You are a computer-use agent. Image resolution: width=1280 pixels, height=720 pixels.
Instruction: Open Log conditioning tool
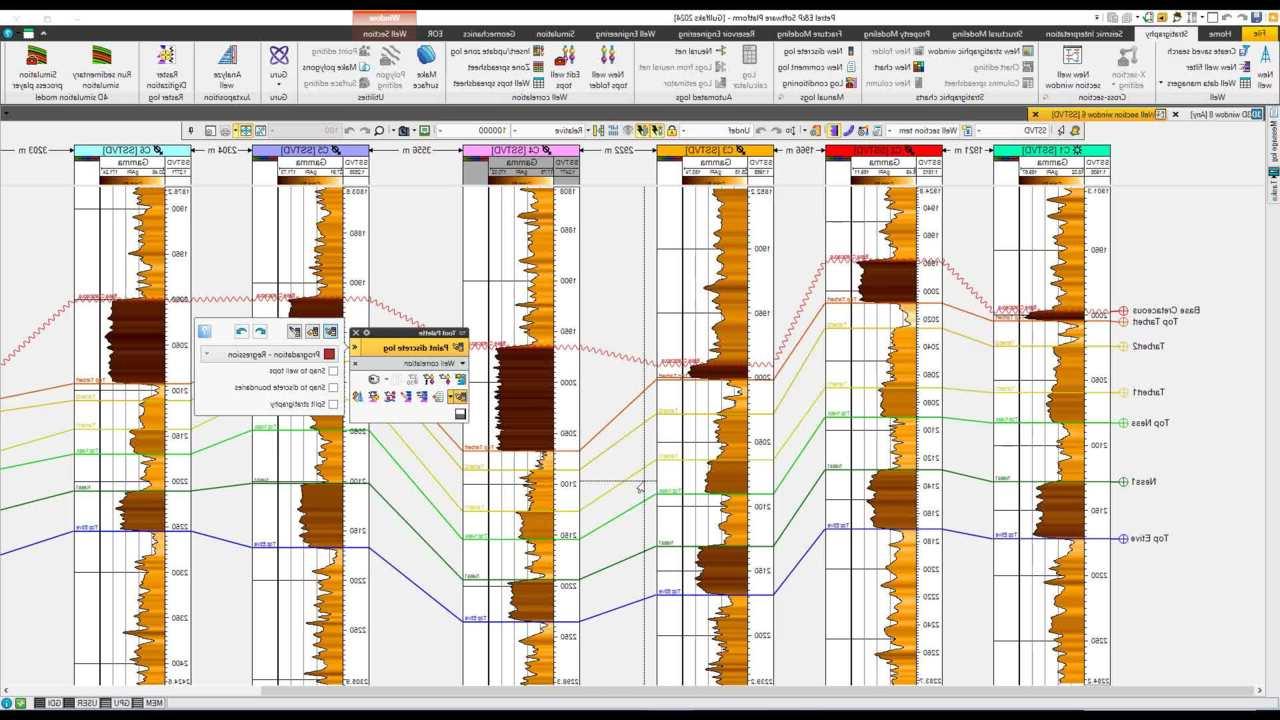[x=821, y=83]
